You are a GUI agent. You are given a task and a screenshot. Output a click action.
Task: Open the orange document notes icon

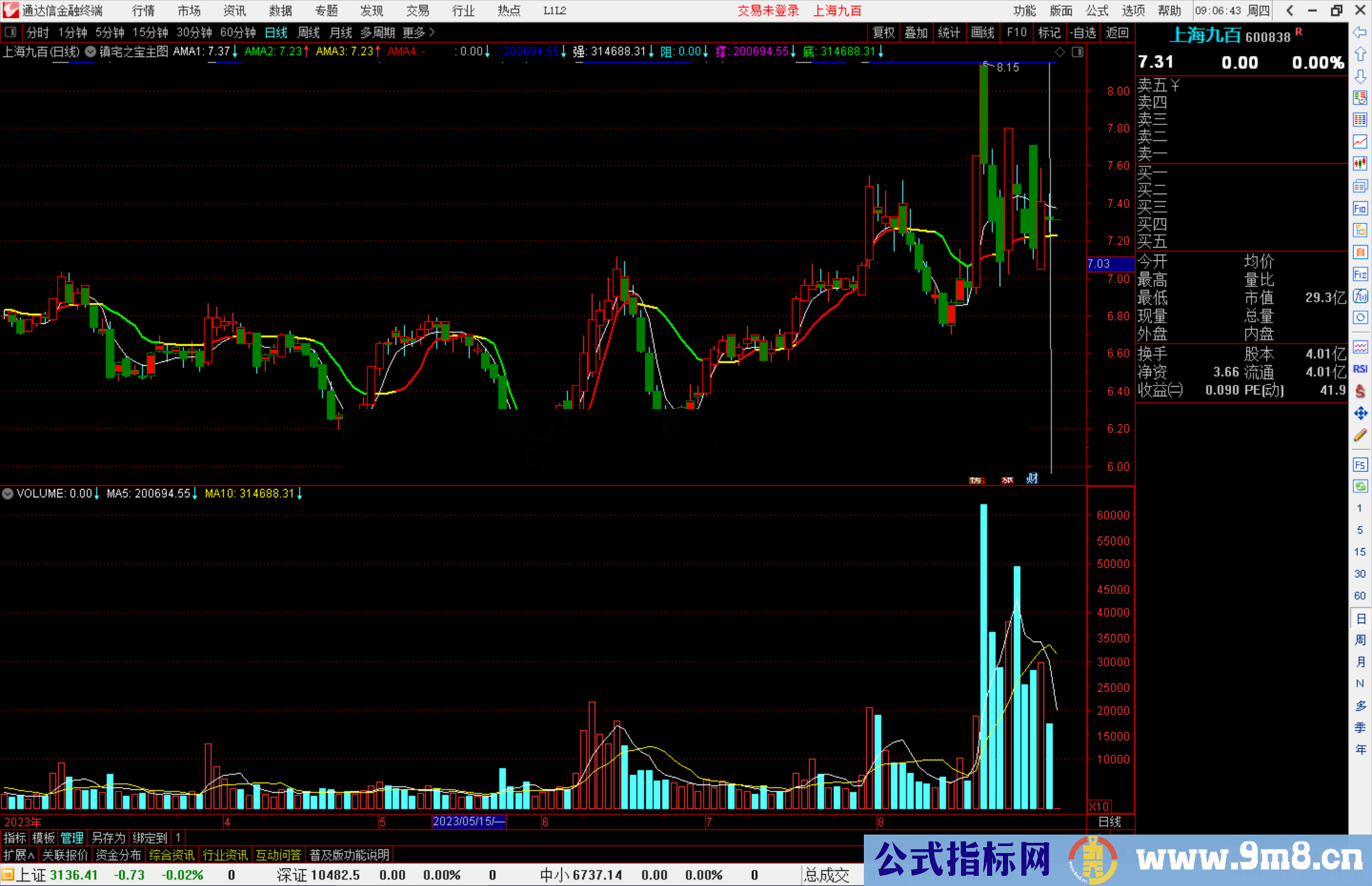tap(1360, 252)
